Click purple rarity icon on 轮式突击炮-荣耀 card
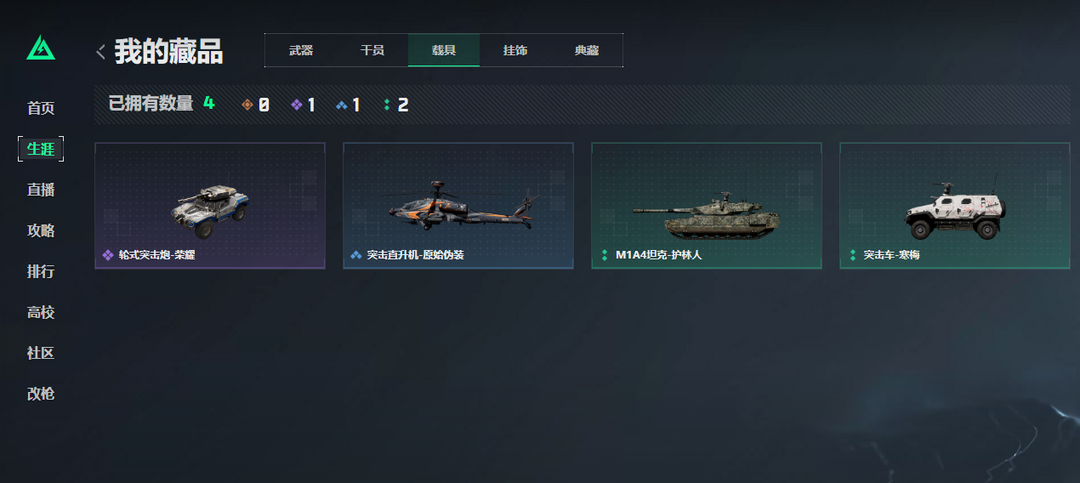Viewport: 1080px width, 483px height. pos(107,255)
